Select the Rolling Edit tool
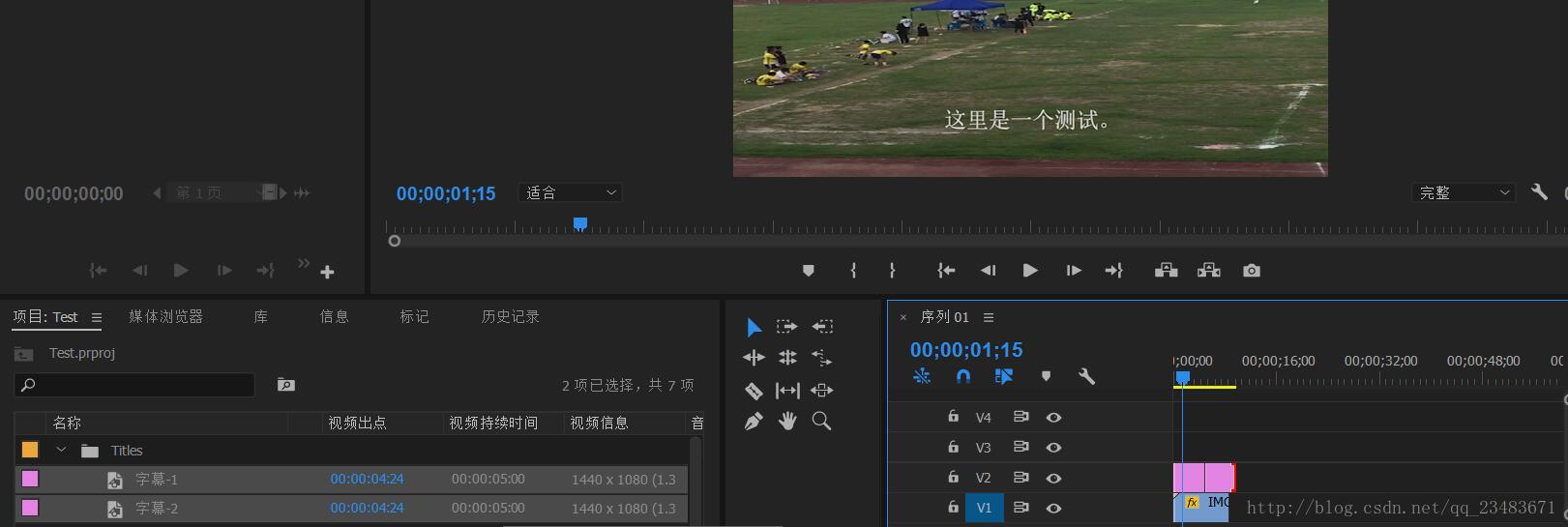This screenshot has height=527, width=1568. [x=787, y=358]
